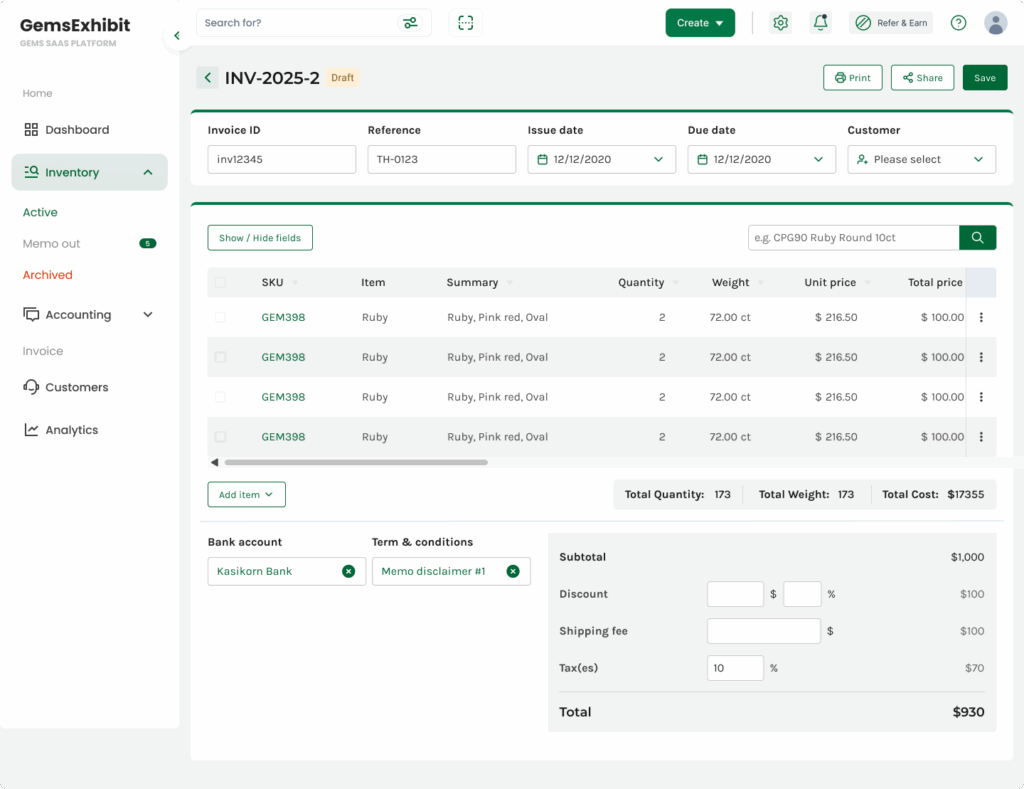Image resolution: width=1024 pixels, height=789 pixels.
Task: Expand the Add item dropdown
Action: [246, 494]
